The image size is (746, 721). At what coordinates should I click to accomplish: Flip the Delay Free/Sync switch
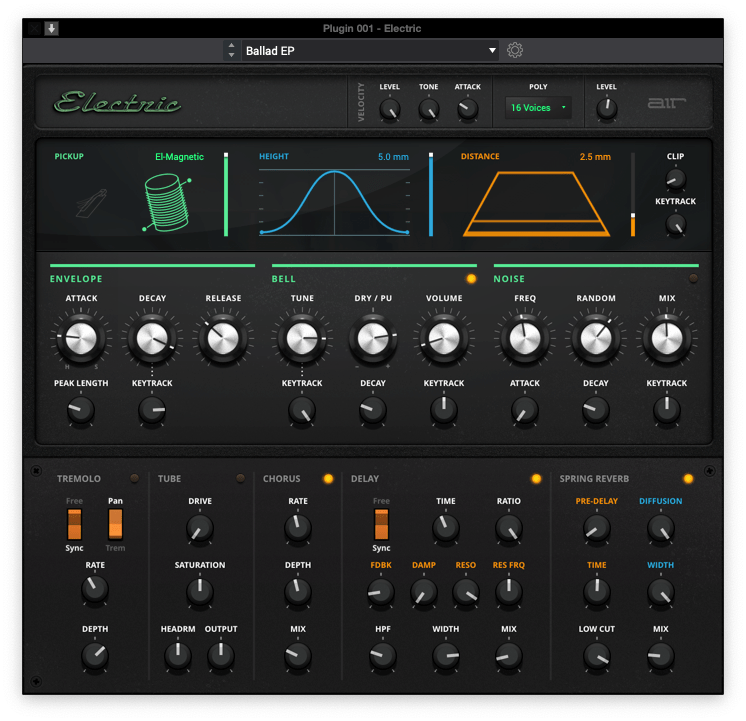381,524
